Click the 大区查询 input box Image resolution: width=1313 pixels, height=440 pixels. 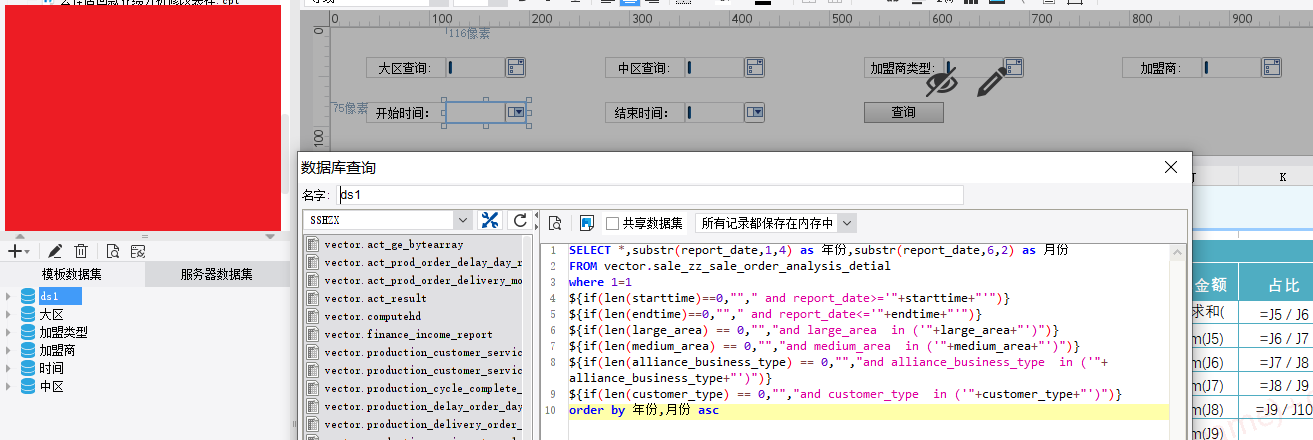pos(476,68)
